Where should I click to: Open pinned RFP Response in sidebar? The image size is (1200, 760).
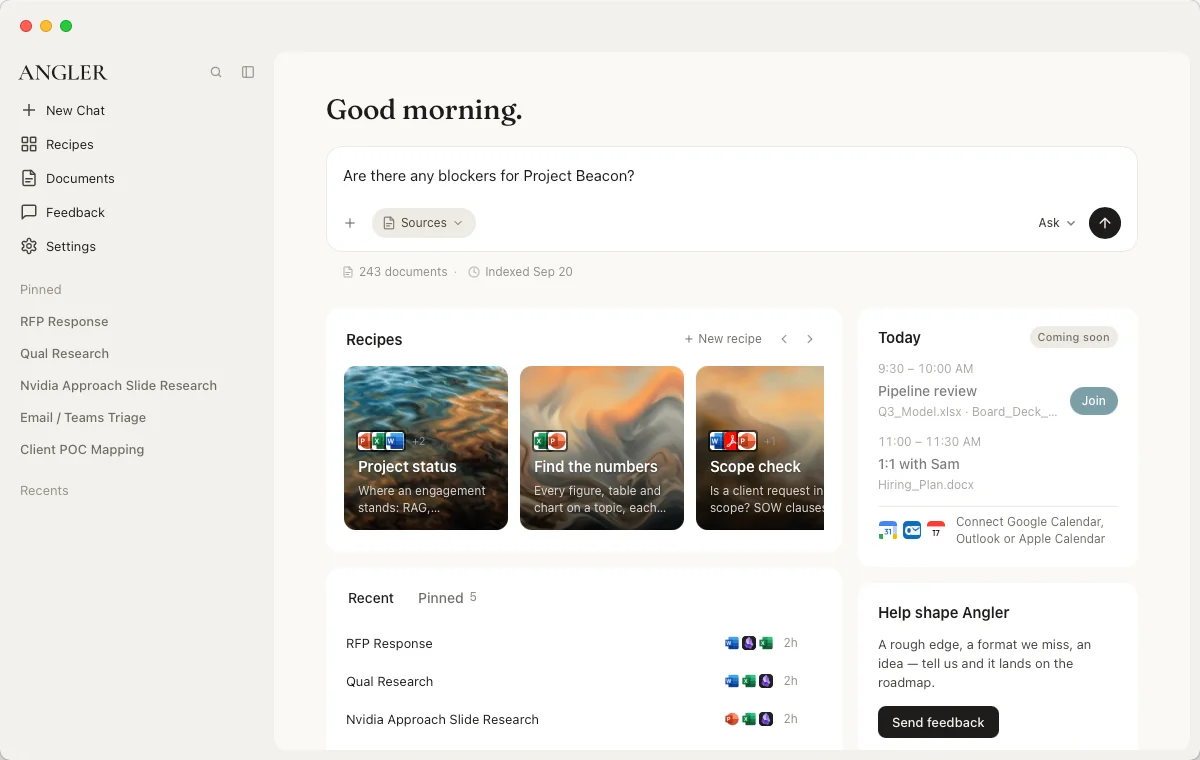tap(64, 321)
